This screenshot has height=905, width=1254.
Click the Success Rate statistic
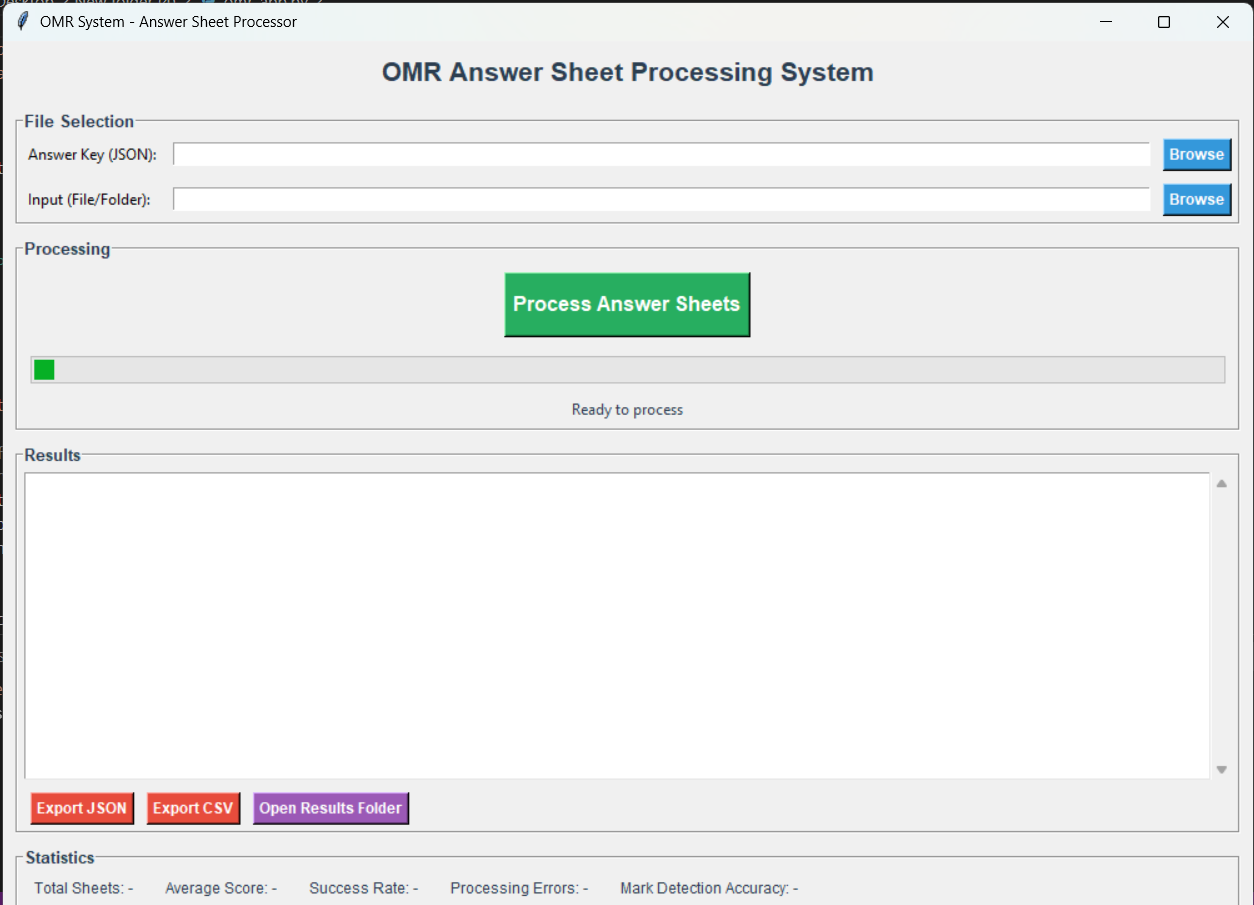pos(363,888)
